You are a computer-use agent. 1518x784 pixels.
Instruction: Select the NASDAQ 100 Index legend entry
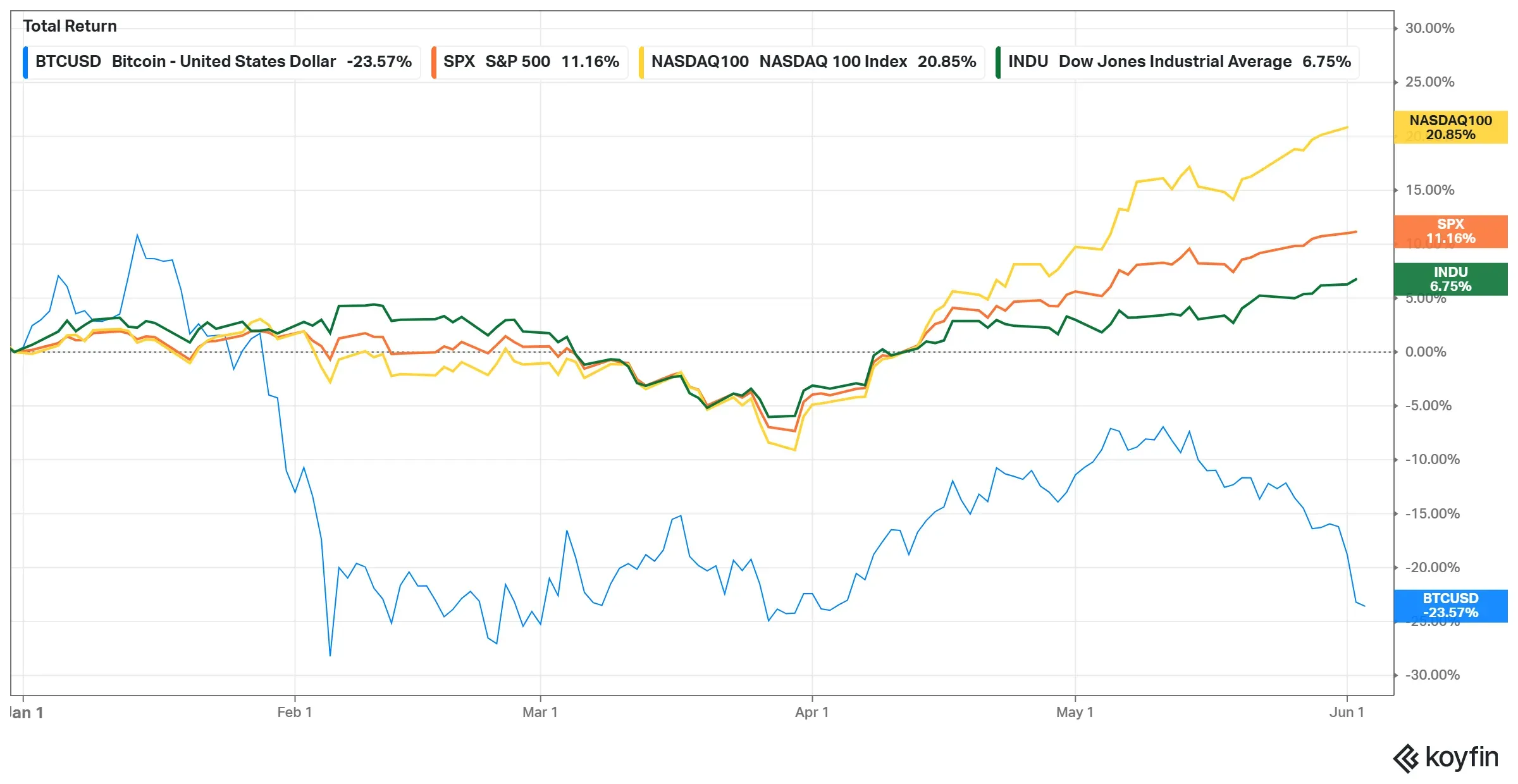coord(811,62)
